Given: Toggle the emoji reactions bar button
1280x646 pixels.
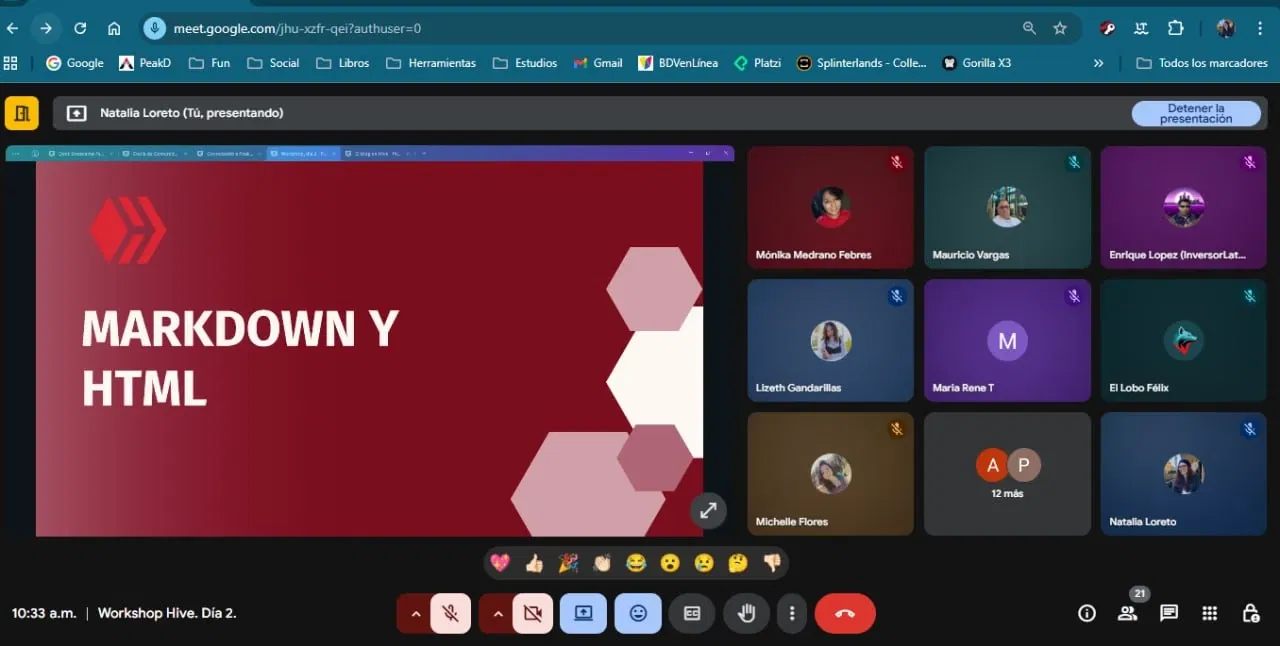Looking at the screenshot, I should pos(638,614).
